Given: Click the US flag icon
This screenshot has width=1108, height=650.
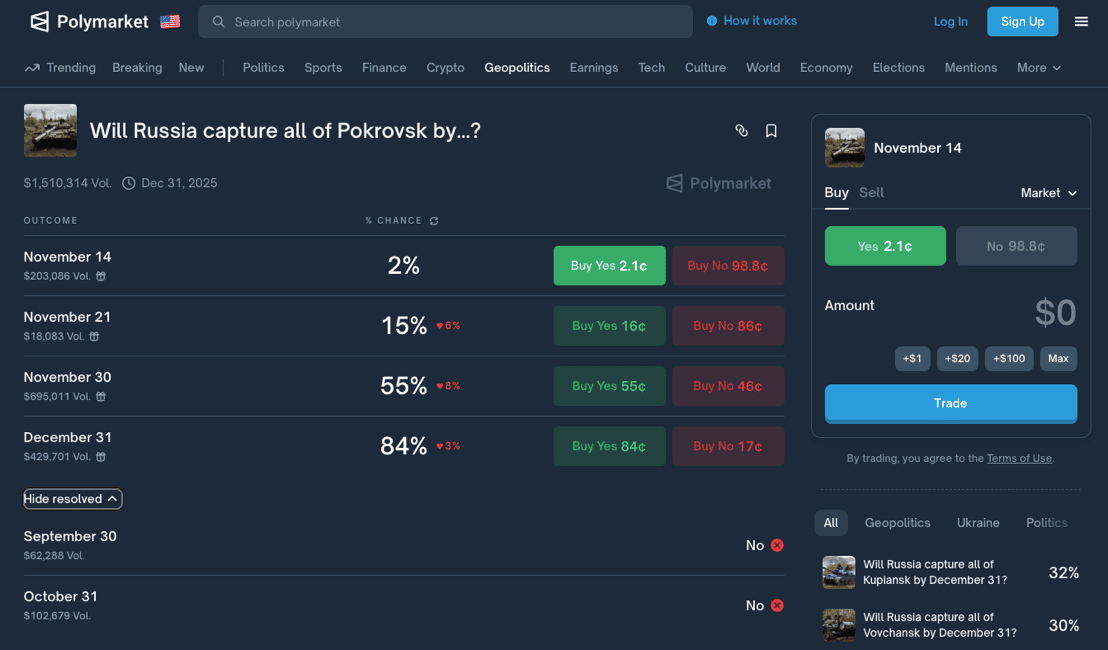Looking at the screenshot, I should [x=170, y=21].
